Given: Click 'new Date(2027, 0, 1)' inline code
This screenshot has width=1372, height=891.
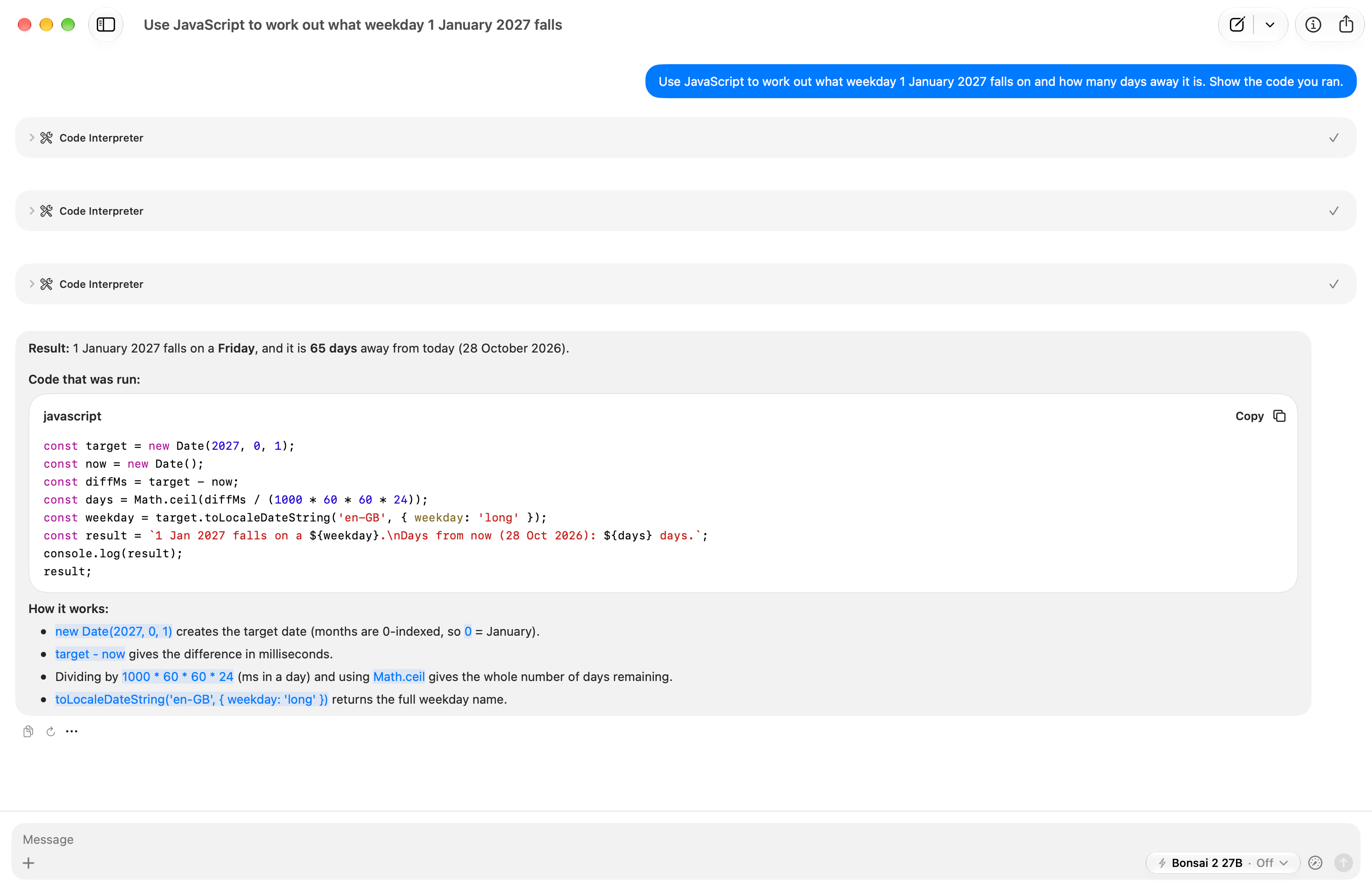Looking at the screenshot, I should click(114, 631).
